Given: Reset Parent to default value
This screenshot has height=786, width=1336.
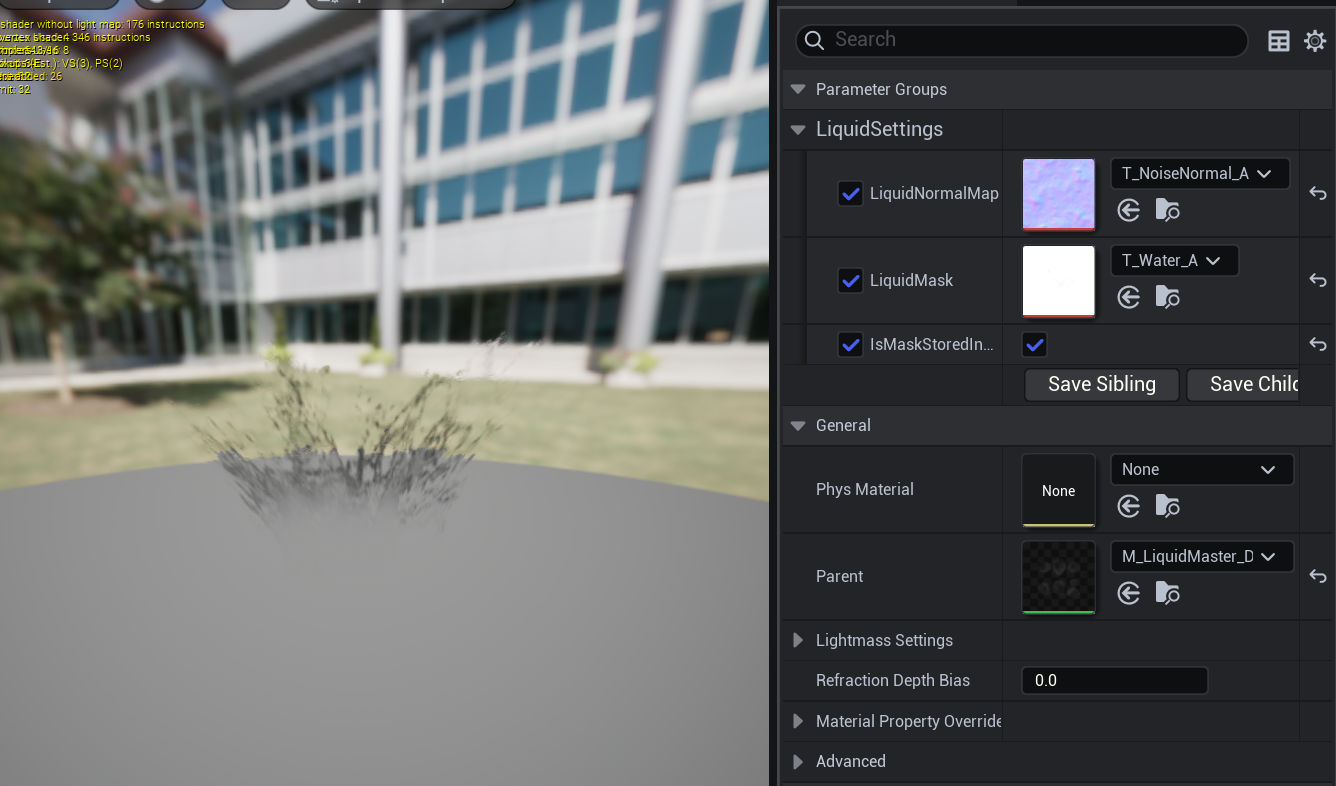Looking at the screenshot, I should pyautogui.click(x=1318, y=577).
